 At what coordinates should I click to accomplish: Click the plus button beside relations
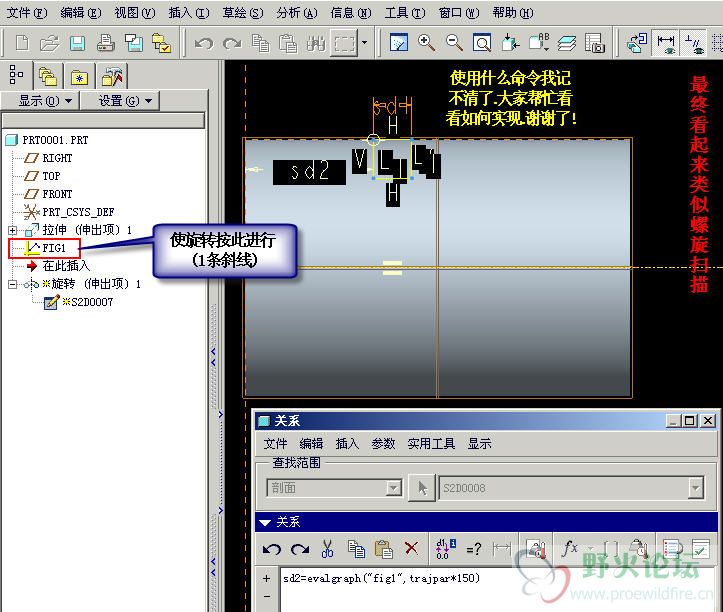click(x=267, y=578)
